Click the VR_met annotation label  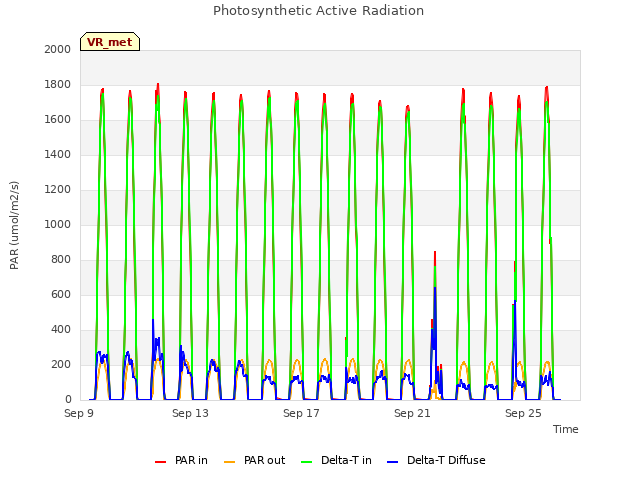click(x=110, y=42)
